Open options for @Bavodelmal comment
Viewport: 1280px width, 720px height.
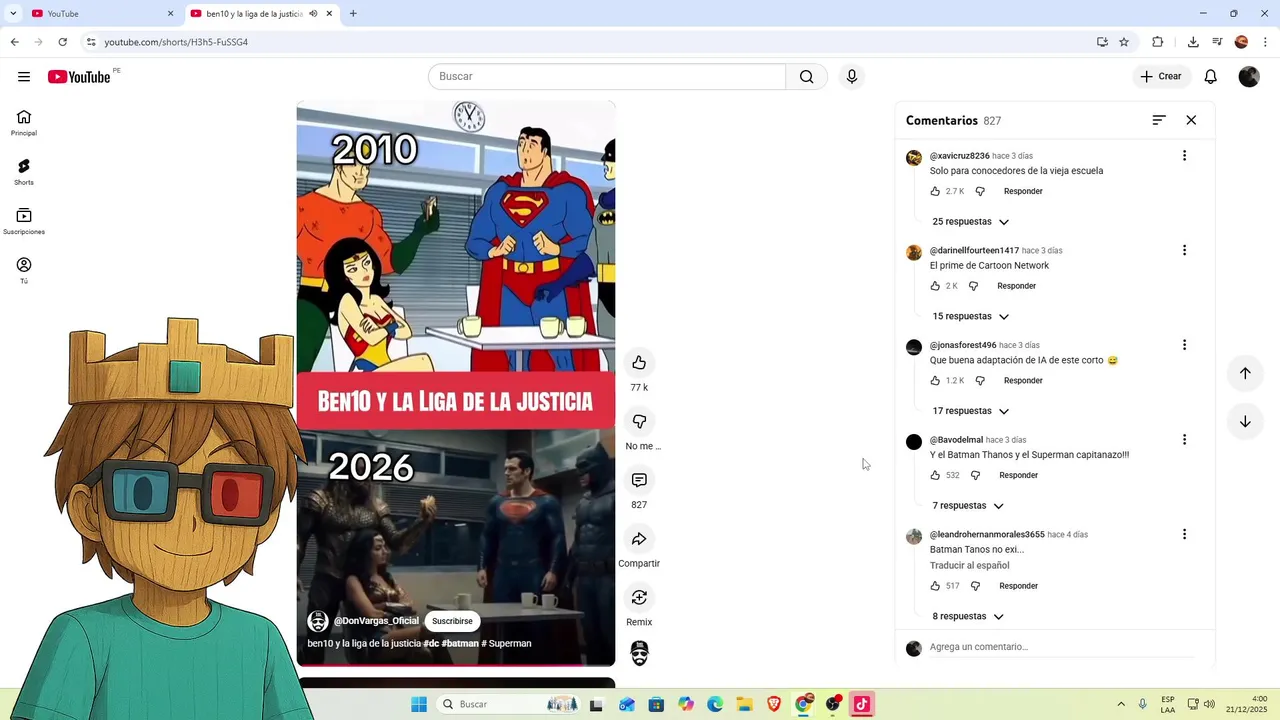[x=1184, y=440]
